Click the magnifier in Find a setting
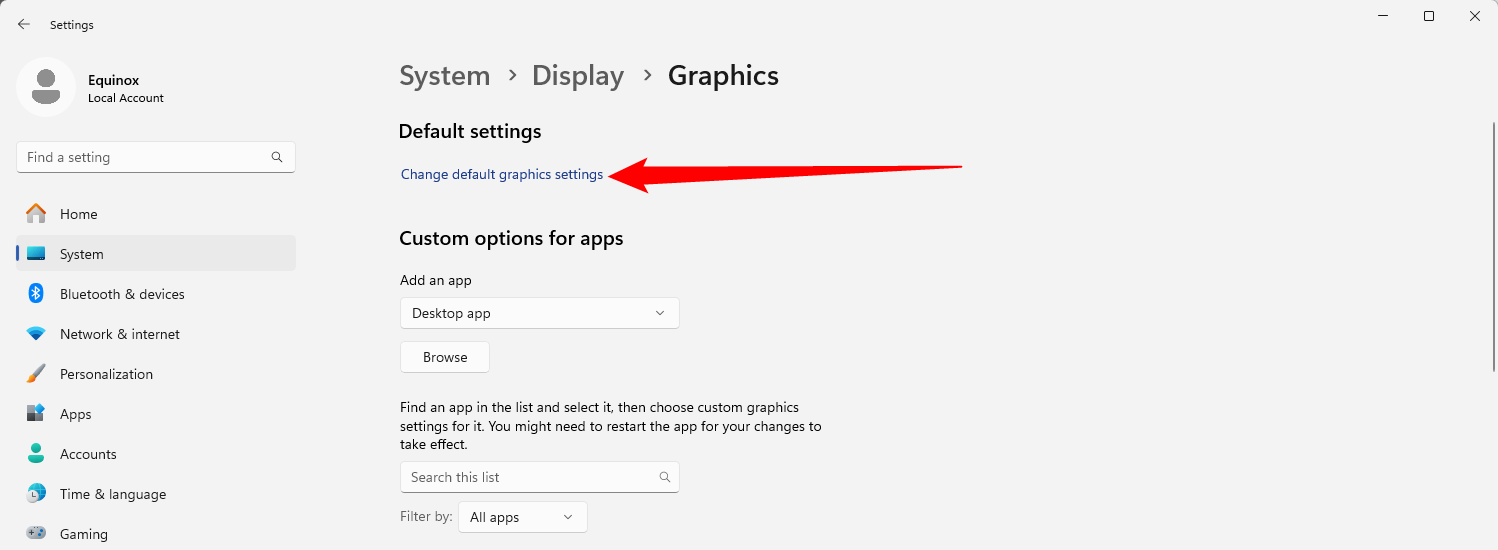The image size is (1498, 550). coord(277,157)
